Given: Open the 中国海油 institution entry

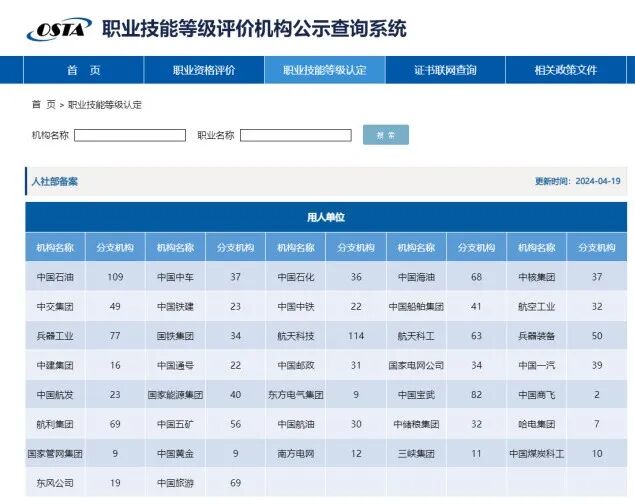Looking at the screenshot, I should 416,277.
